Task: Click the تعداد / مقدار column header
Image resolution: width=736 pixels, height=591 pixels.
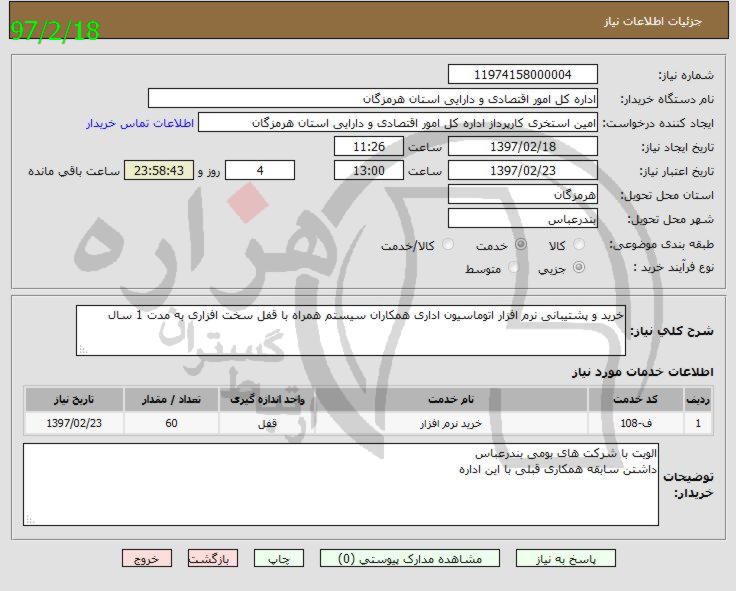Action: coord(171,399)
